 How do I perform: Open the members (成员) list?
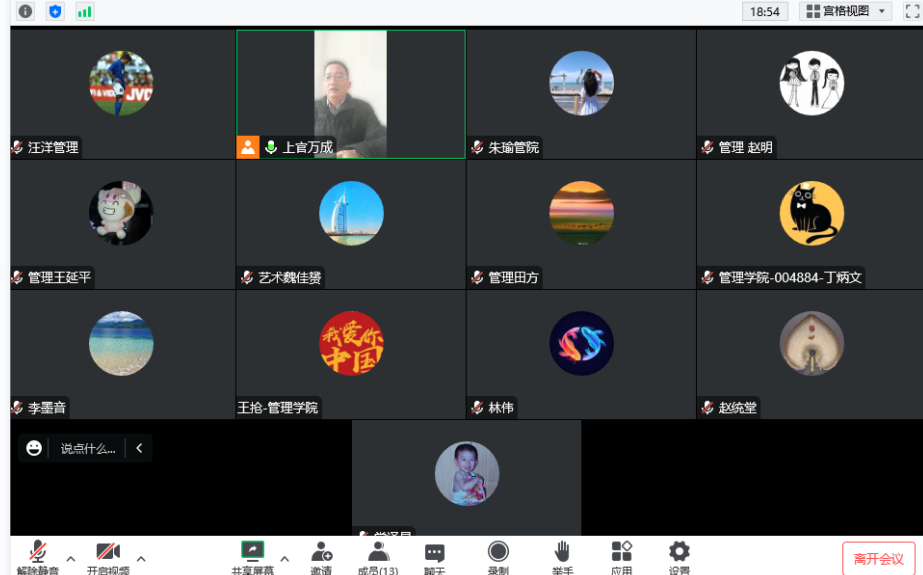pos(378,554)
